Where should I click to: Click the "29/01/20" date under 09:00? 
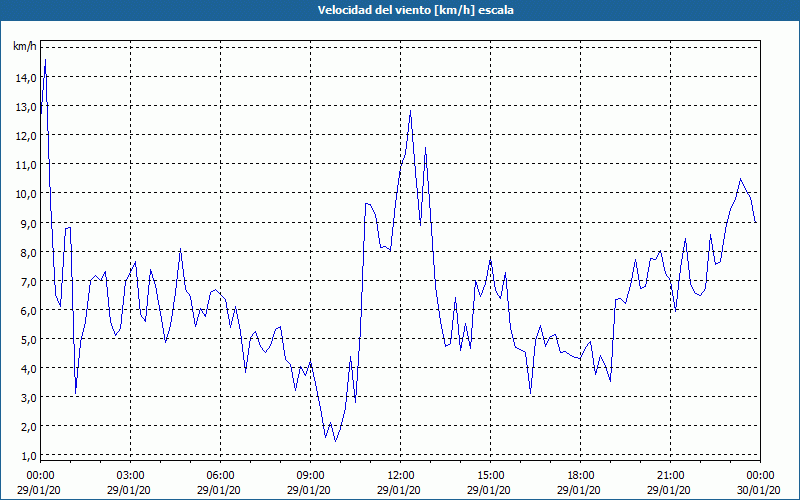tap(309, 490)
